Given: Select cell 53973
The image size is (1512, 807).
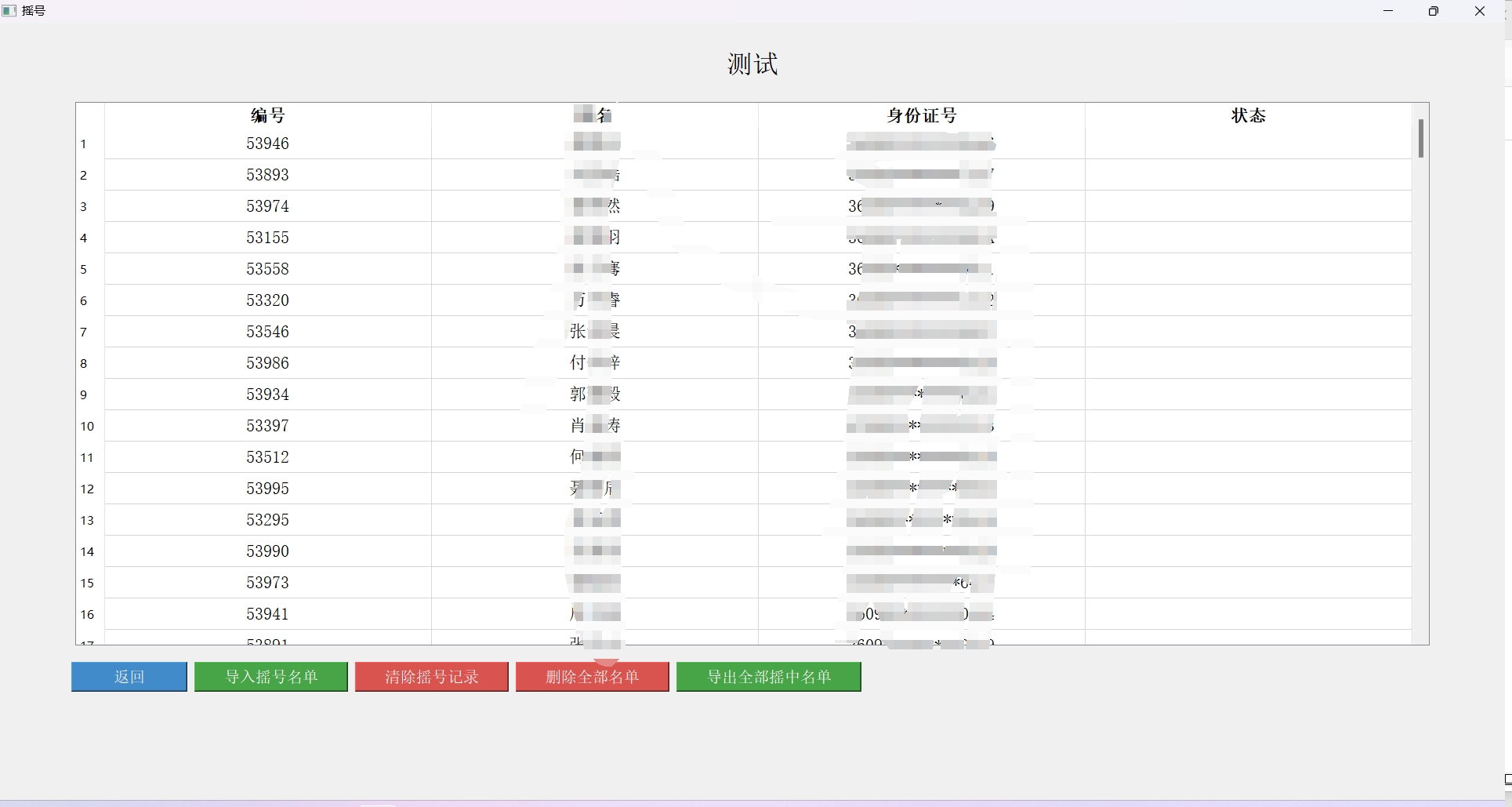Looking at the screenshot, I should click(268, 583).
